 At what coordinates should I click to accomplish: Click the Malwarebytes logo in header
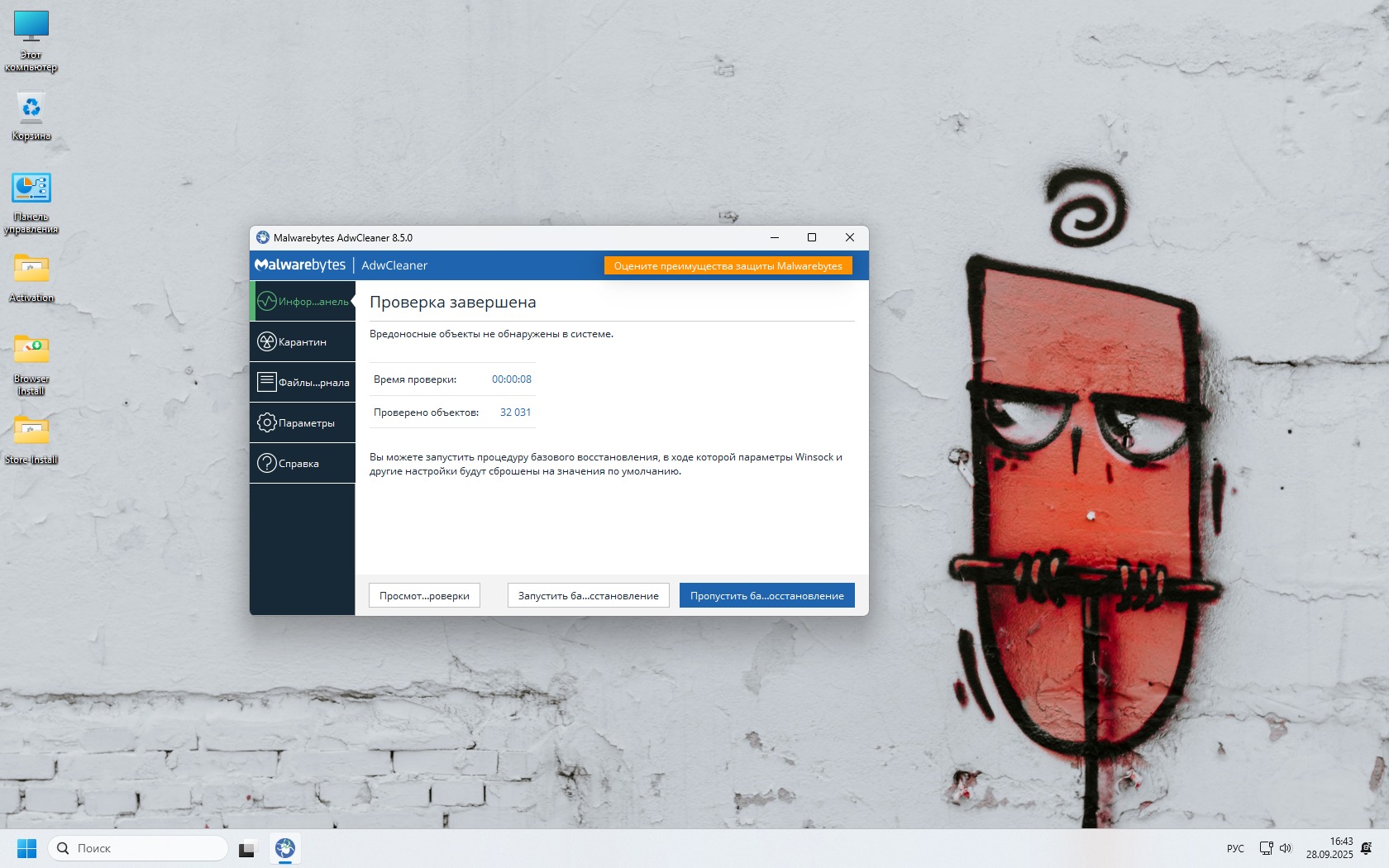point(300,265)
